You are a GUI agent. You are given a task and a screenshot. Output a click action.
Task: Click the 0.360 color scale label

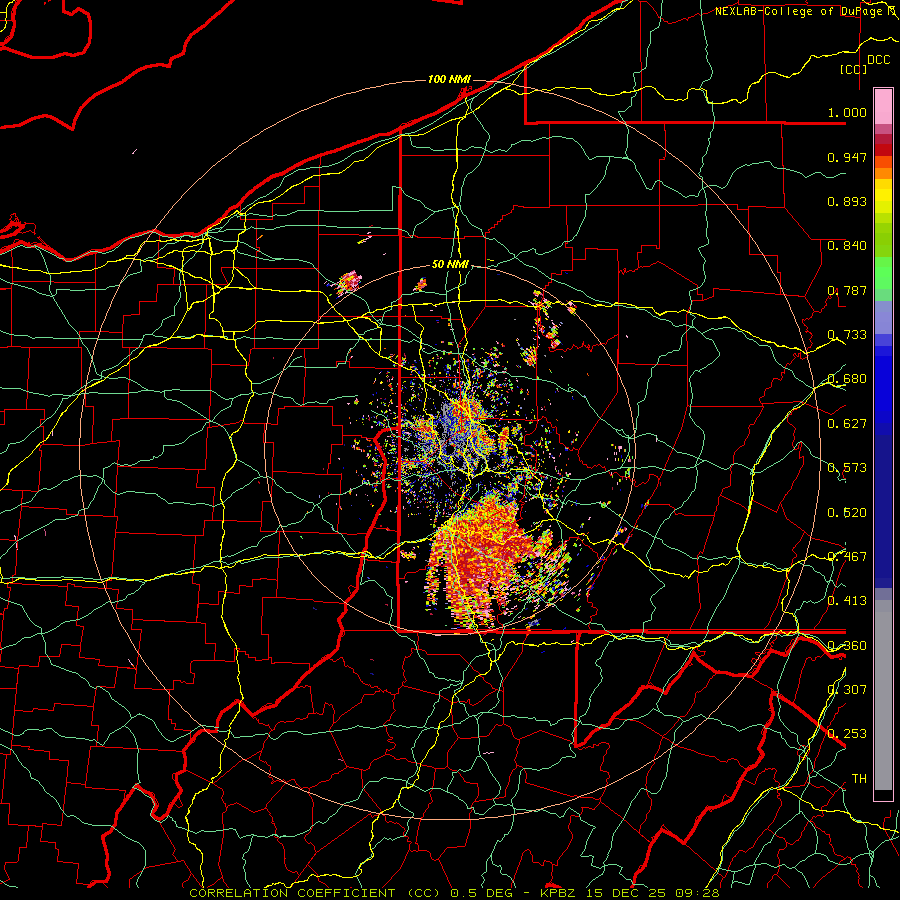(x=847, y=645)
